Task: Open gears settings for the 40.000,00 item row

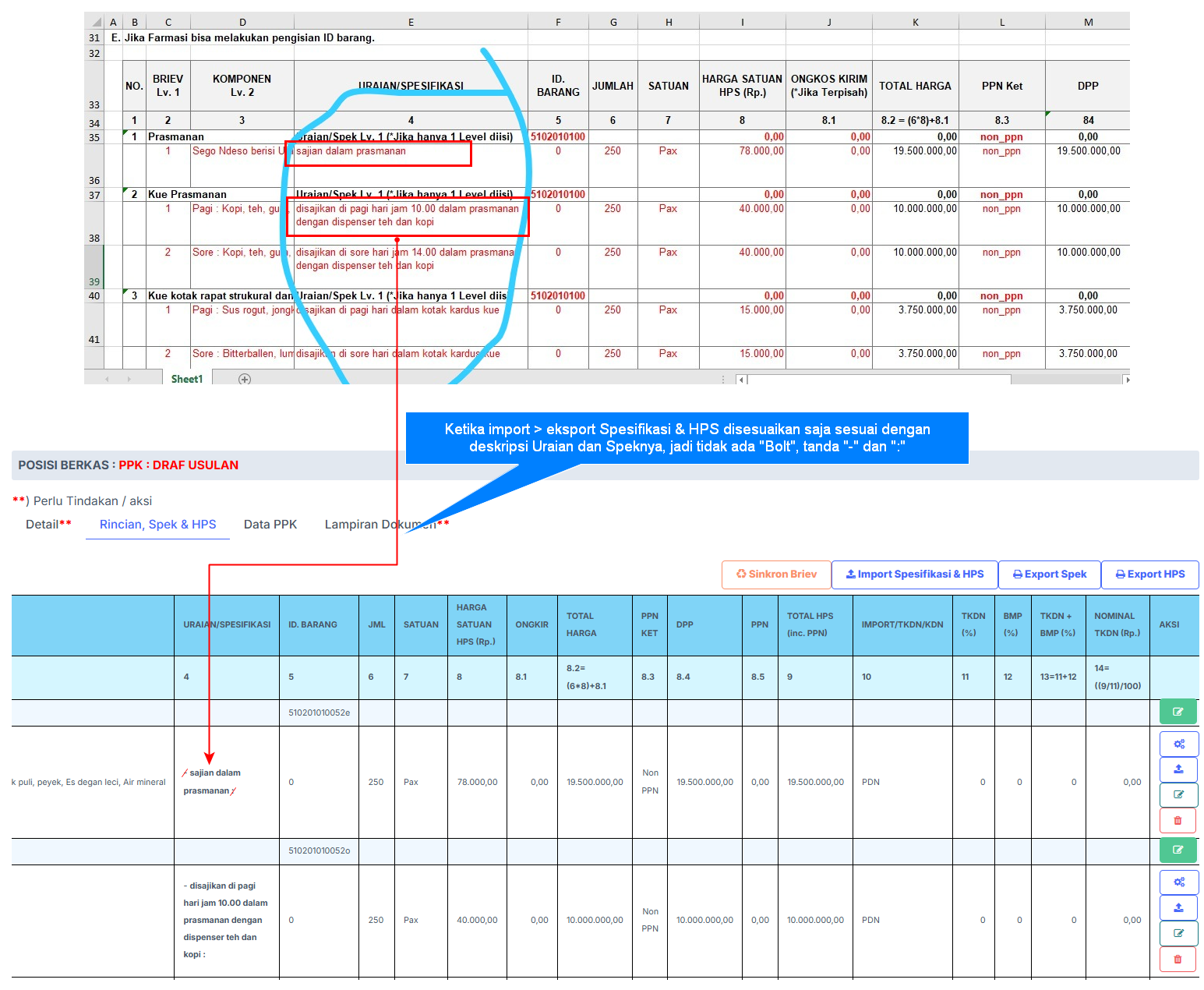Action: click(x=1178, y=882)
